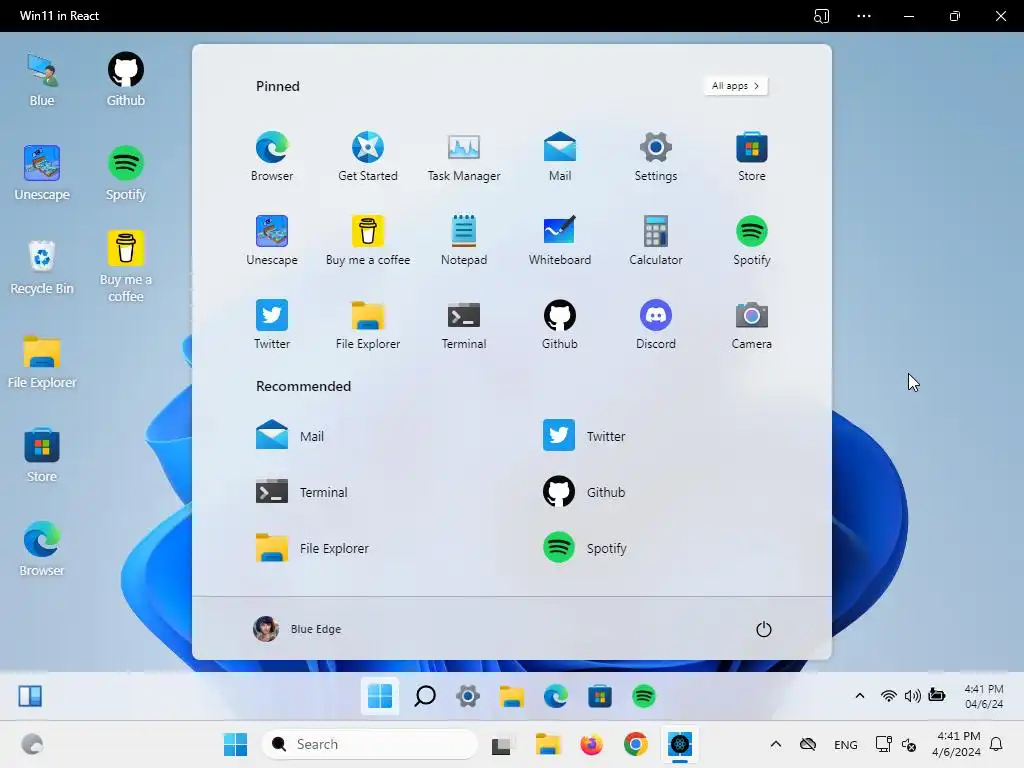
Task: Open Chrome on the host taskbar
Action: pyautogui.click(x=635, y=744)
